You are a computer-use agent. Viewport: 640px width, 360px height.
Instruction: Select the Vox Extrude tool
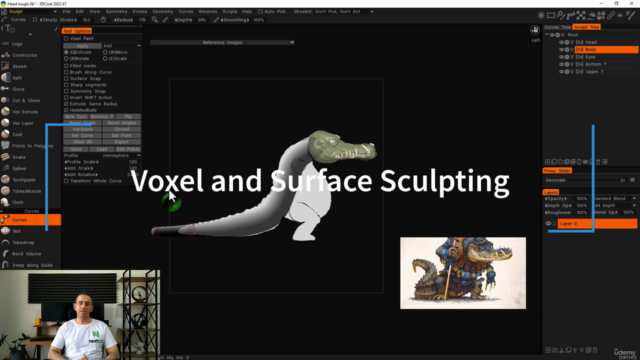click(25, 112)
